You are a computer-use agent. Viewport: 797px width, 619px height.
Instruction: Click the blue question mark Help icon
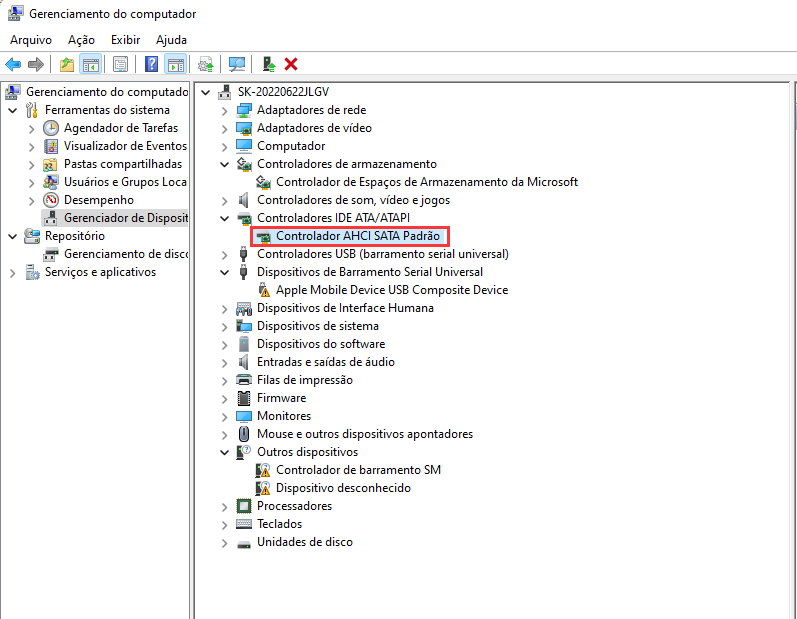pos(151,65)
